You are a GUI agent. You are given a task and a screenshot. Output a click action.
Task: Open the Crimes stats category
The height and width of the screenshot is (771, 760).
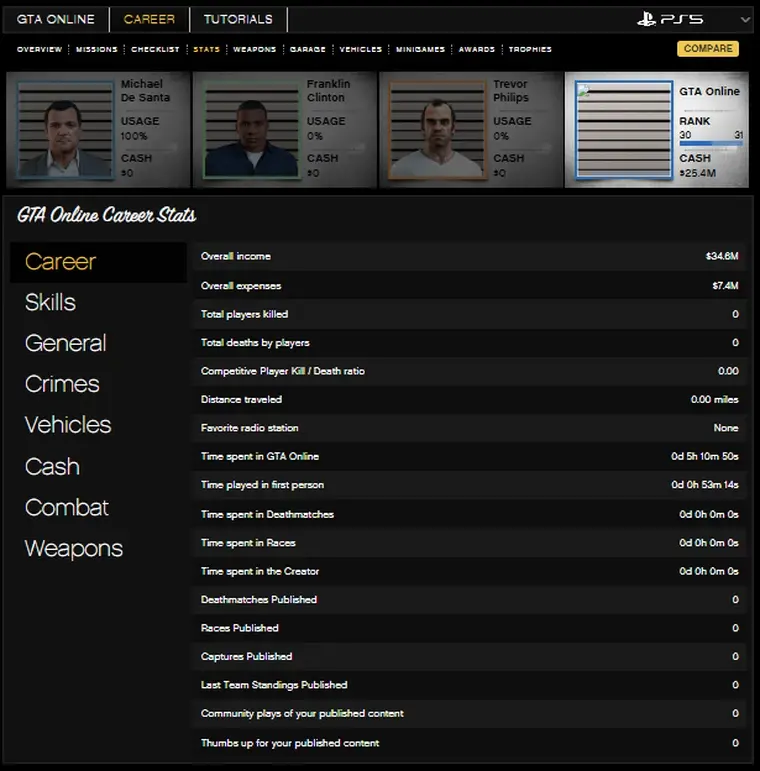point(62,384)
